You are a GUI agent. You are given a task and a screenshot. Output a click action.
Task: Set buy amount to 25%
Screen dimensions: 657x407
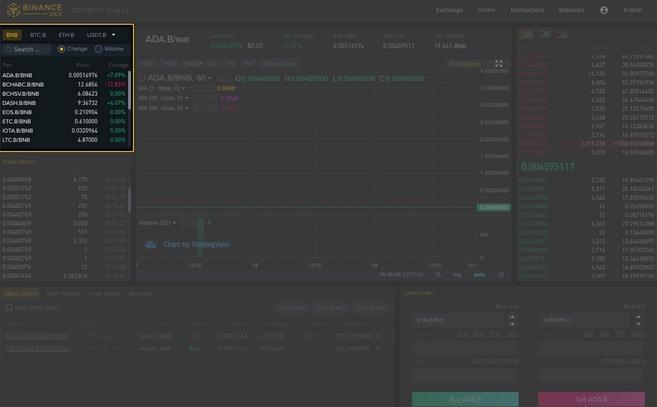(x=462, y=334)
